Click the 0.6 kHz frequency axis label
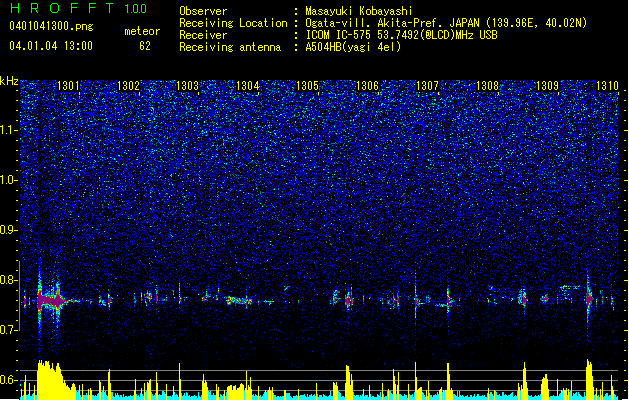 point(9,380)
